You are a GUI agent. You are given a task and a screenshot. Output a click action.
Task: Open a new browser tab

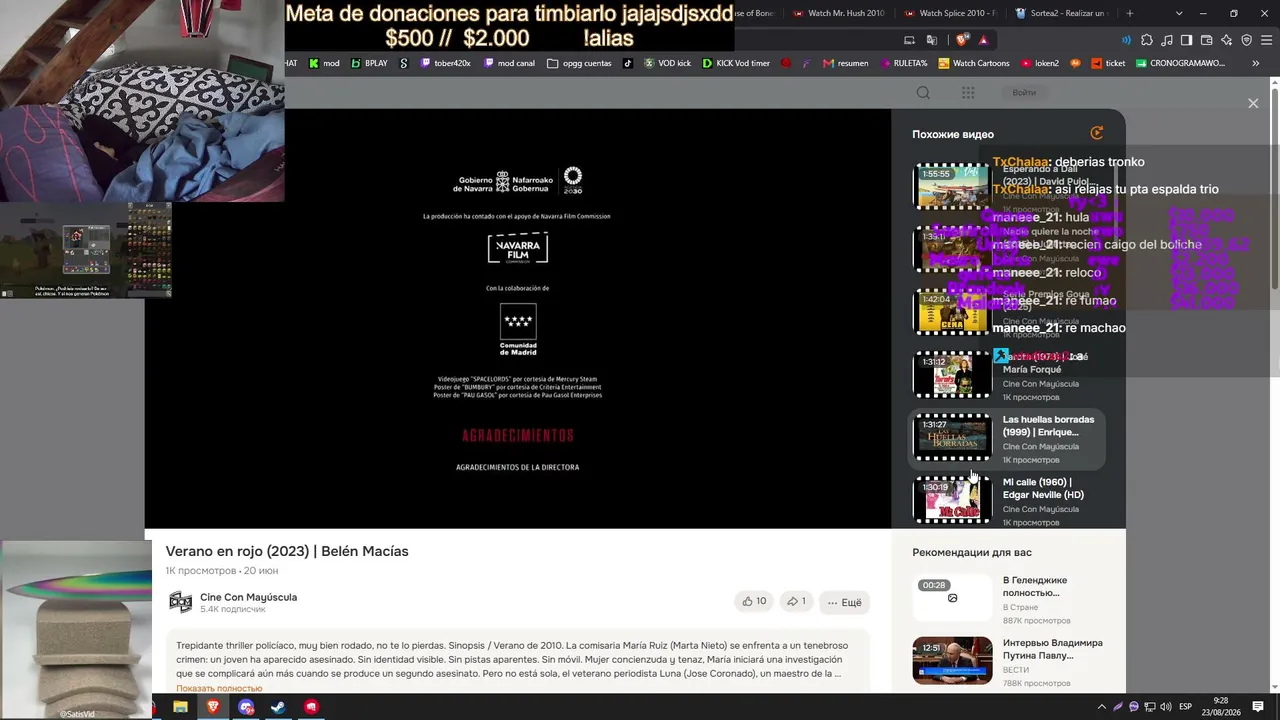1130,13
